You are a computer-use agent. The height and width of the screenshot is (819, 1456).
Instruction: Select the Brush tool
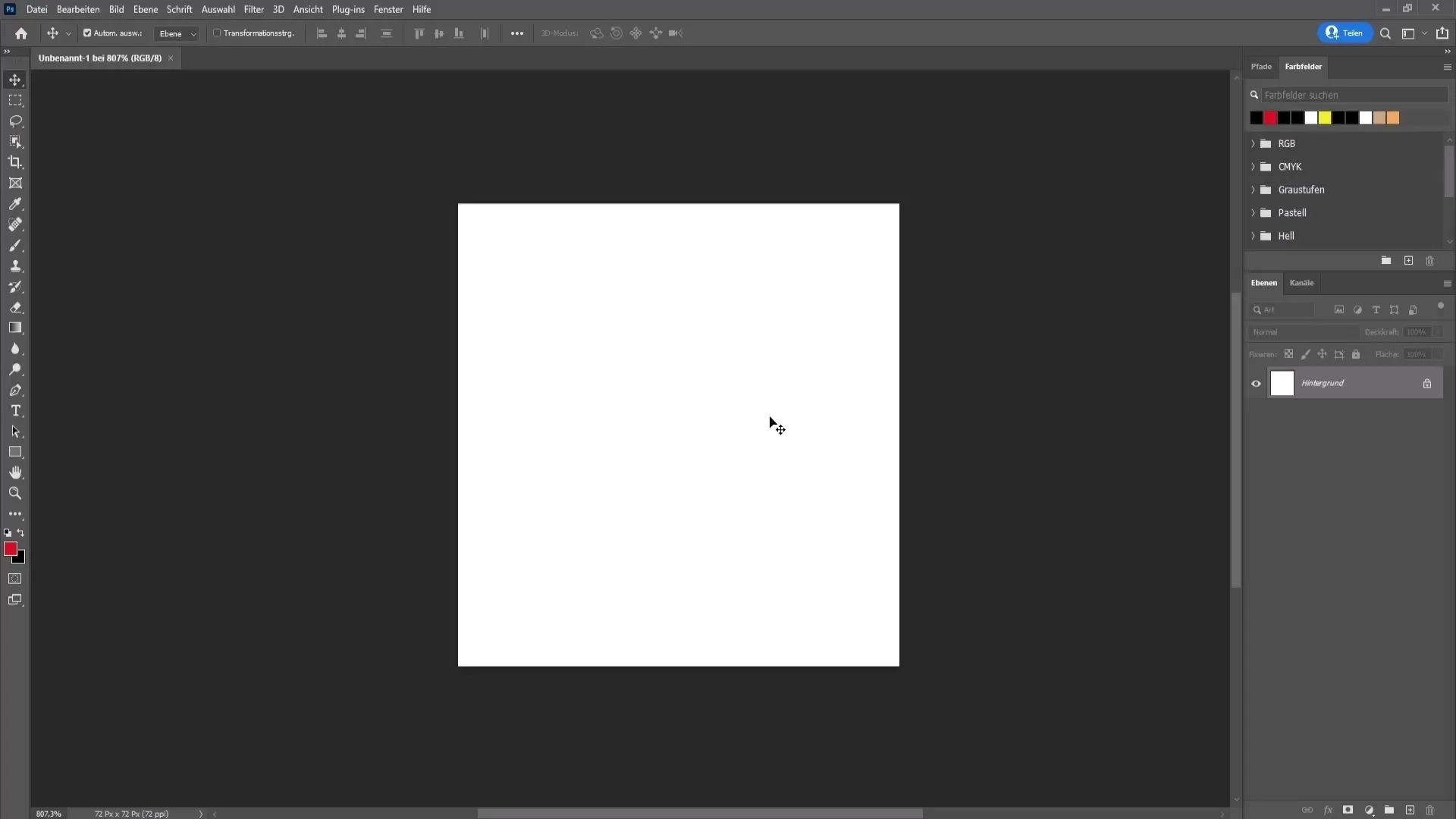(15, 246)
